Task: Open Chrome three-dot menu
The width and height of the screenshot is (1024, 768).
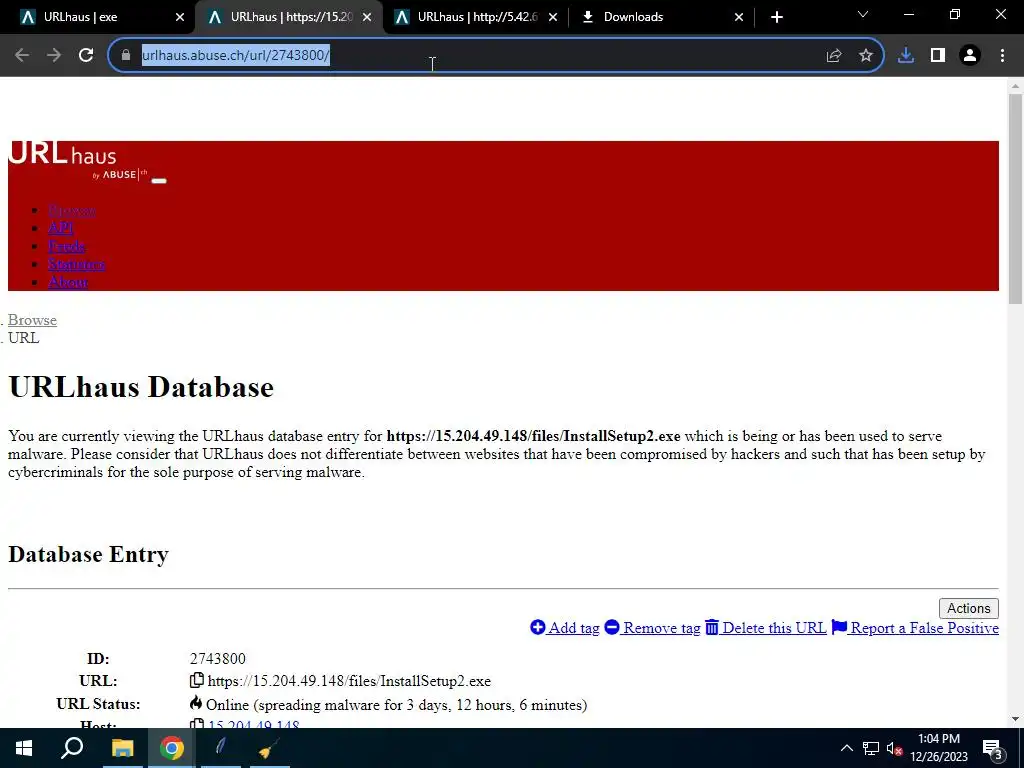Action: pos(1002,56)
